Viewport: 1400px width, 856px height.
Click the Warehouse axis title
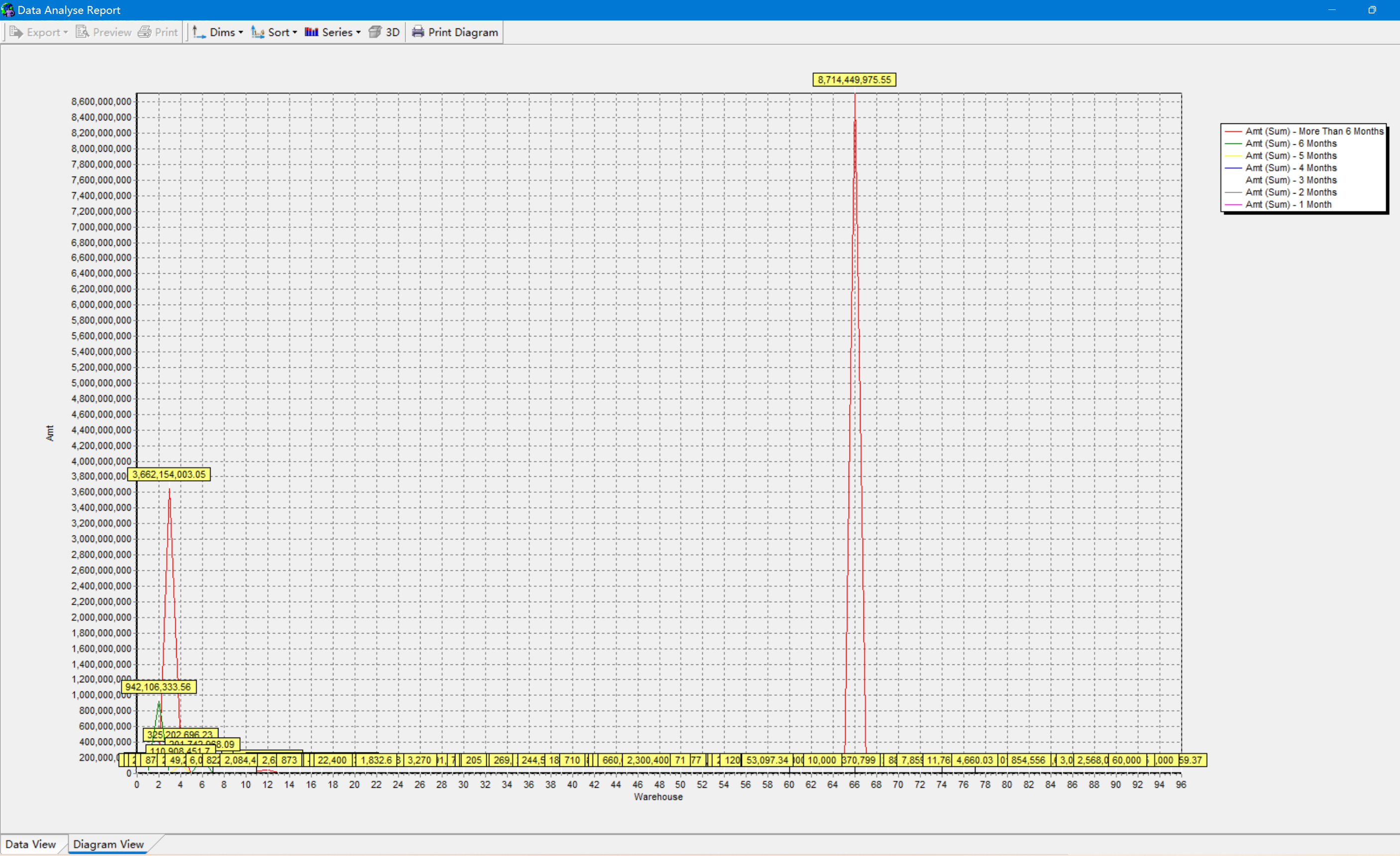658,797
